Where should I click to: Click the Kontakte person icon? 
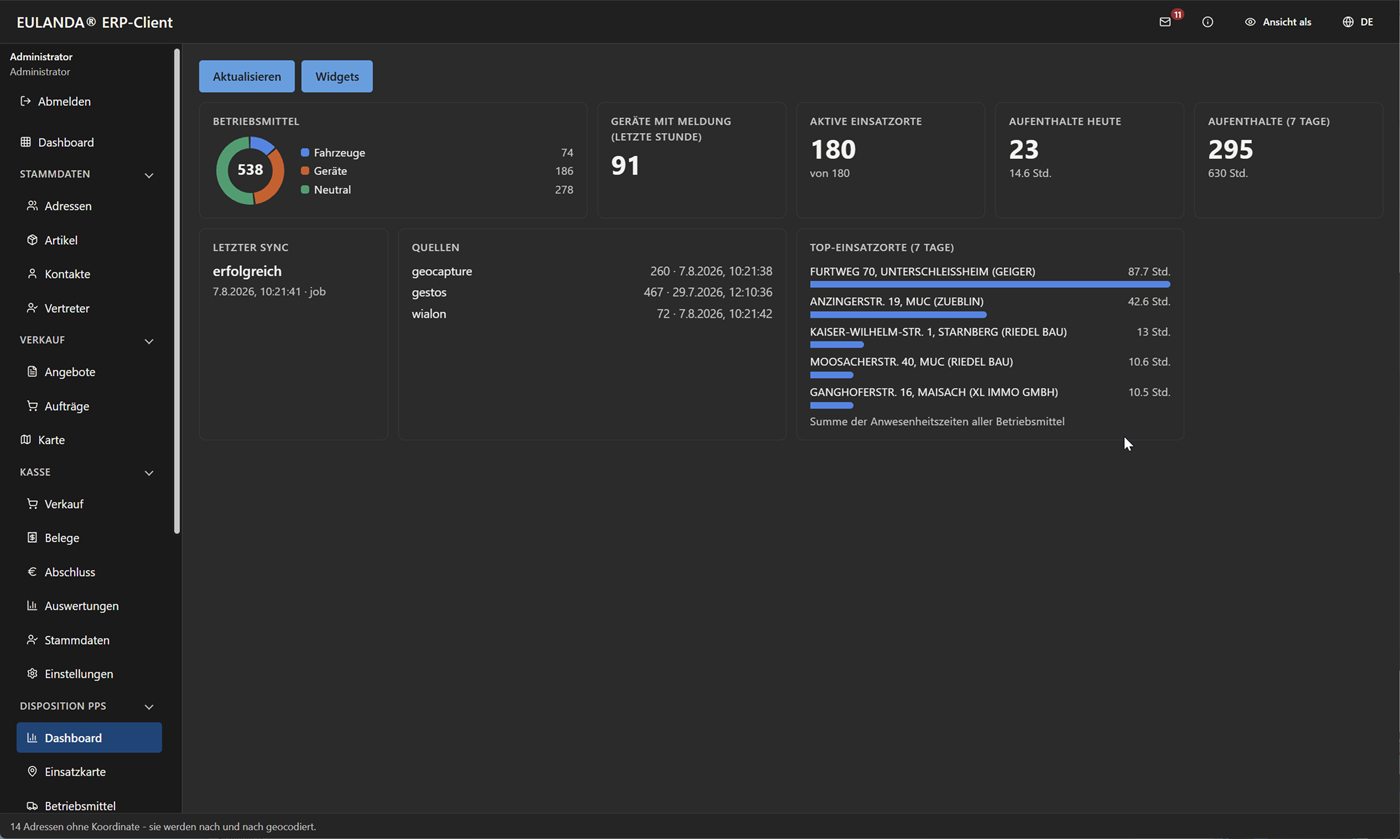click(x=32, y=274)
